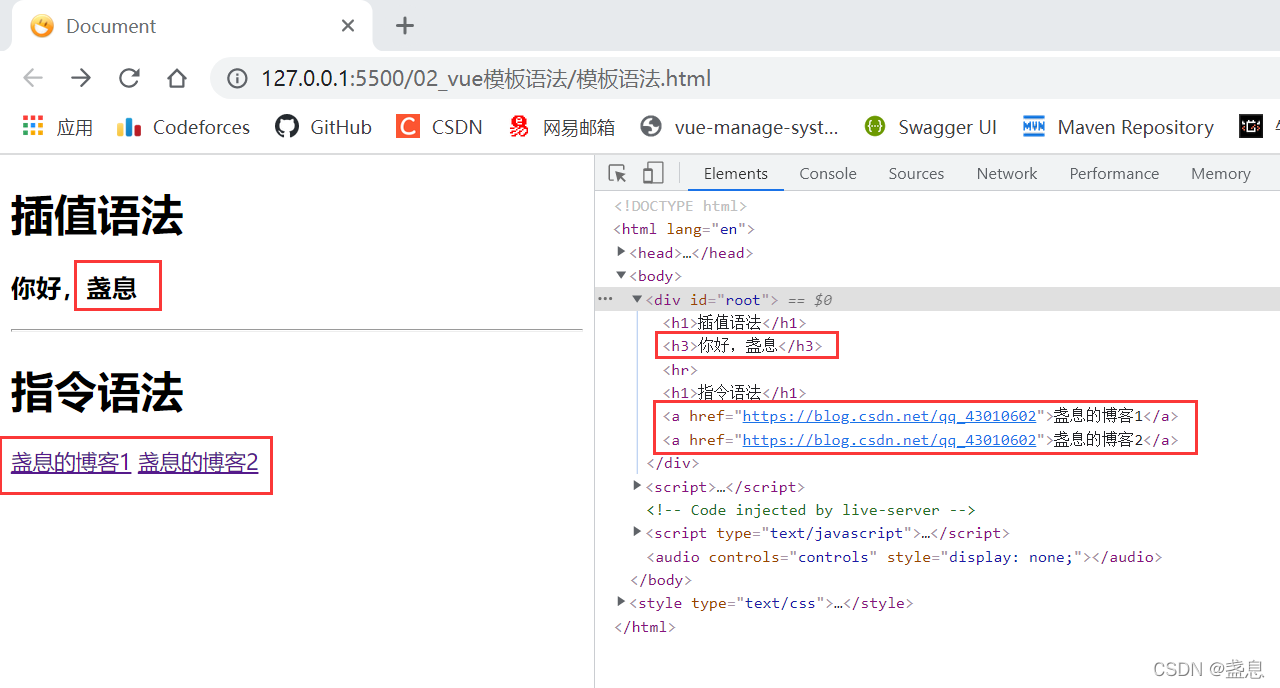Collapse the div id="root" node
This screenshot has width=1280, height=688.
point(638,299)
